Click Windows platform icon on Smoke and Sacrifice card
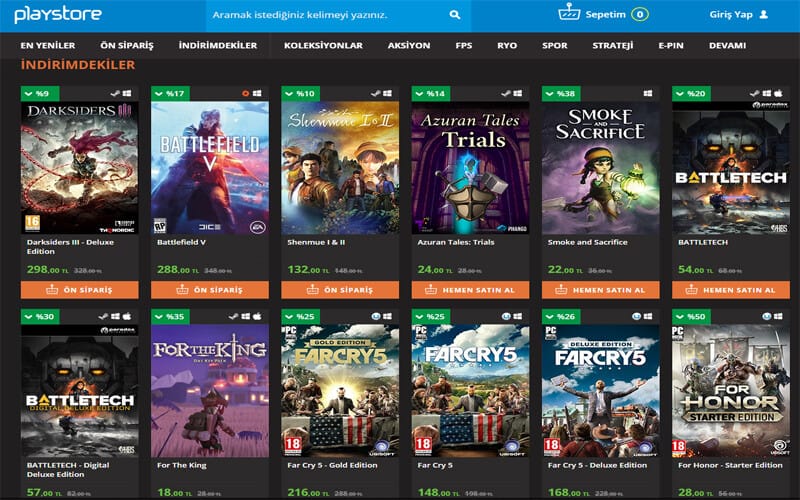 pyautogui.click(x=648, y=93)
